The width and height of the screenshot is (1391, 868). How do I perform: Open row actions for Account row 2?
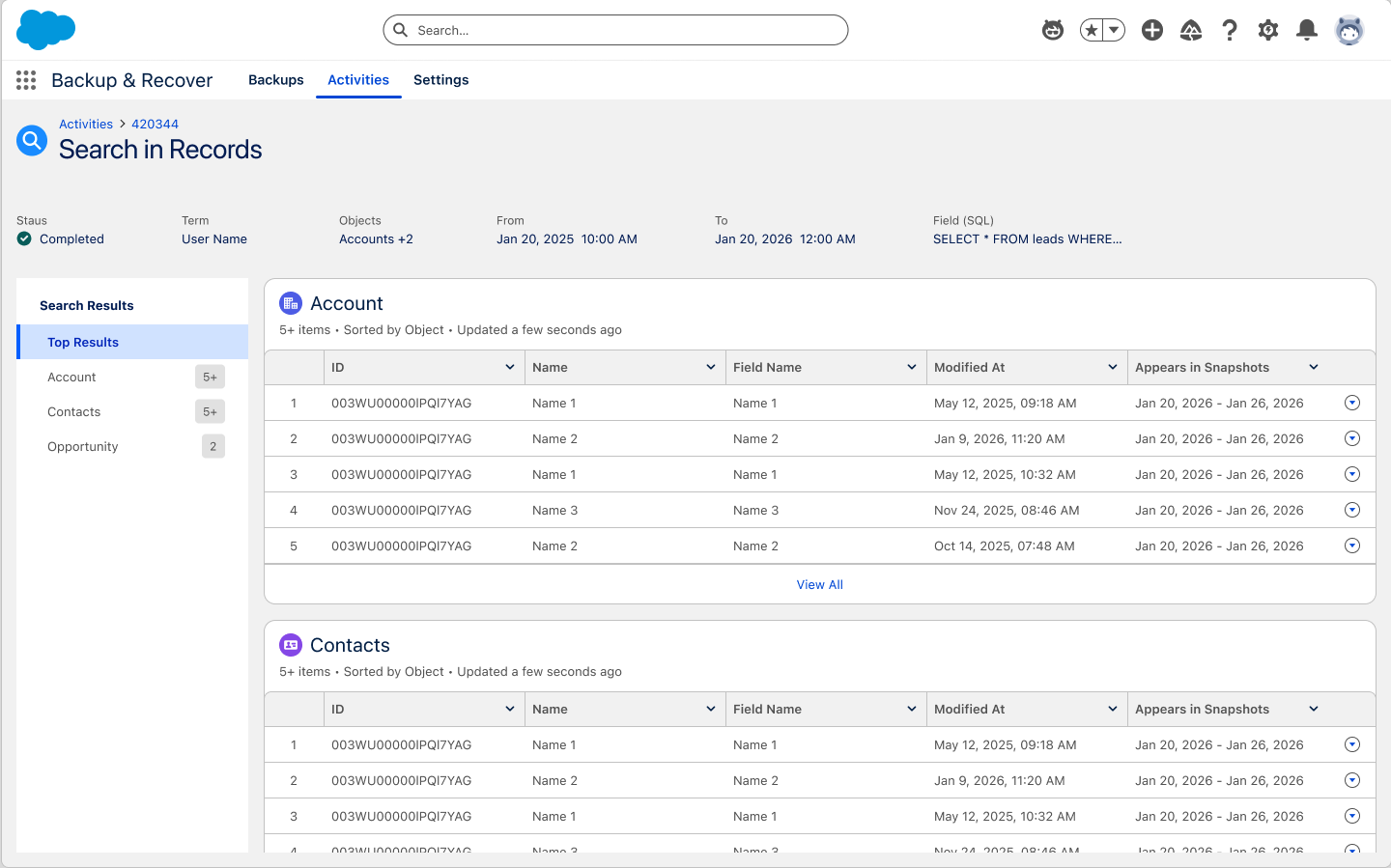[1352, 438]
